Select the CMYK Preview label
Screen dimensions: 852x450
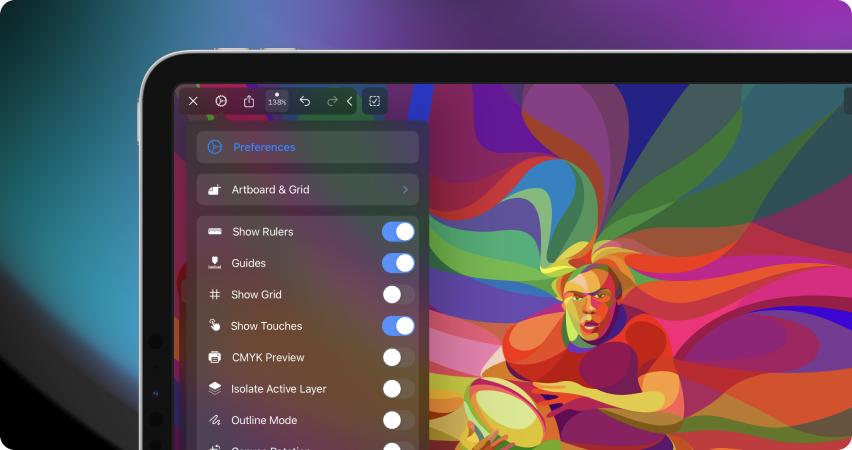click(268, 358)
